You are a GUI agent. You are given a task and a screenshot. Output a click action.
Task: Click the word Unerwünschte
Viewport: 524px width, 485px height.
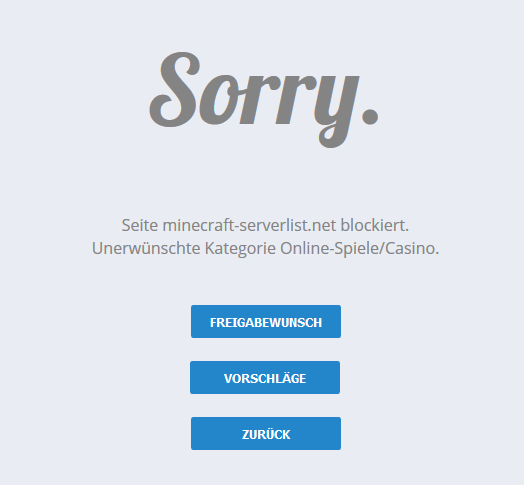click(x=146, y=248)
